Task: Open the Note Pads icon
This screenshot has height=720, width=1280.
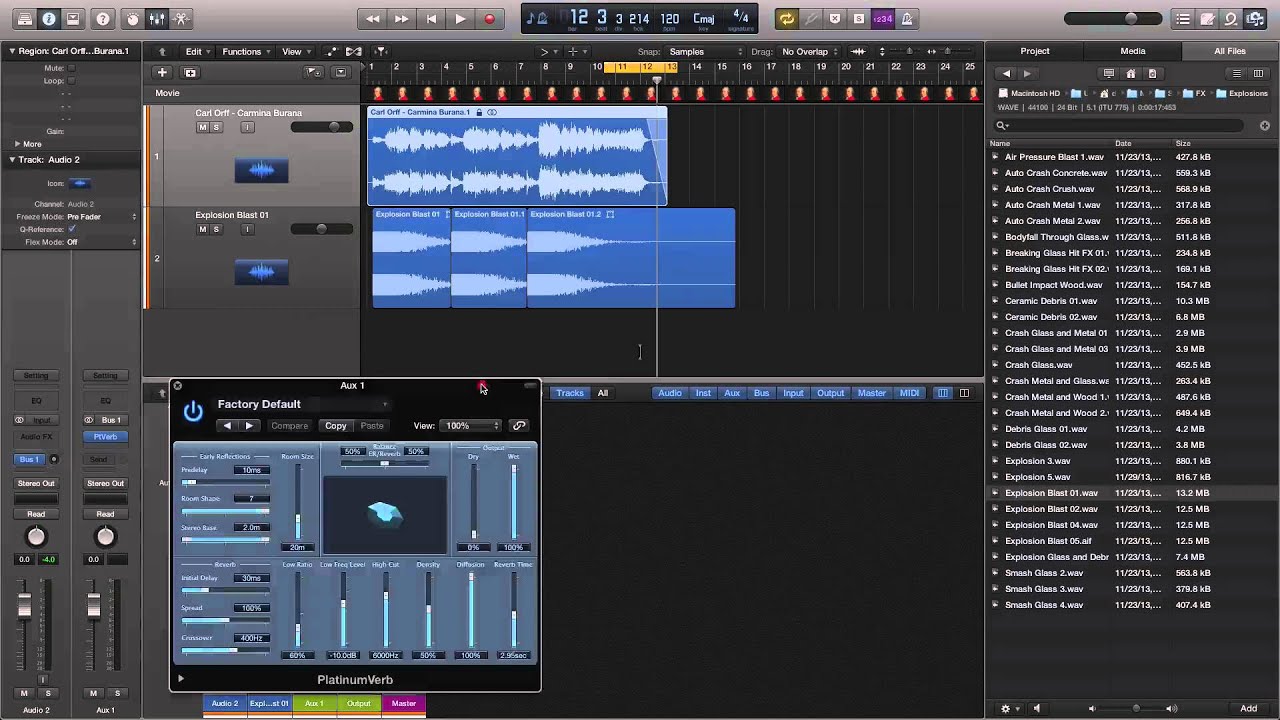Action: click(1208, 19)
